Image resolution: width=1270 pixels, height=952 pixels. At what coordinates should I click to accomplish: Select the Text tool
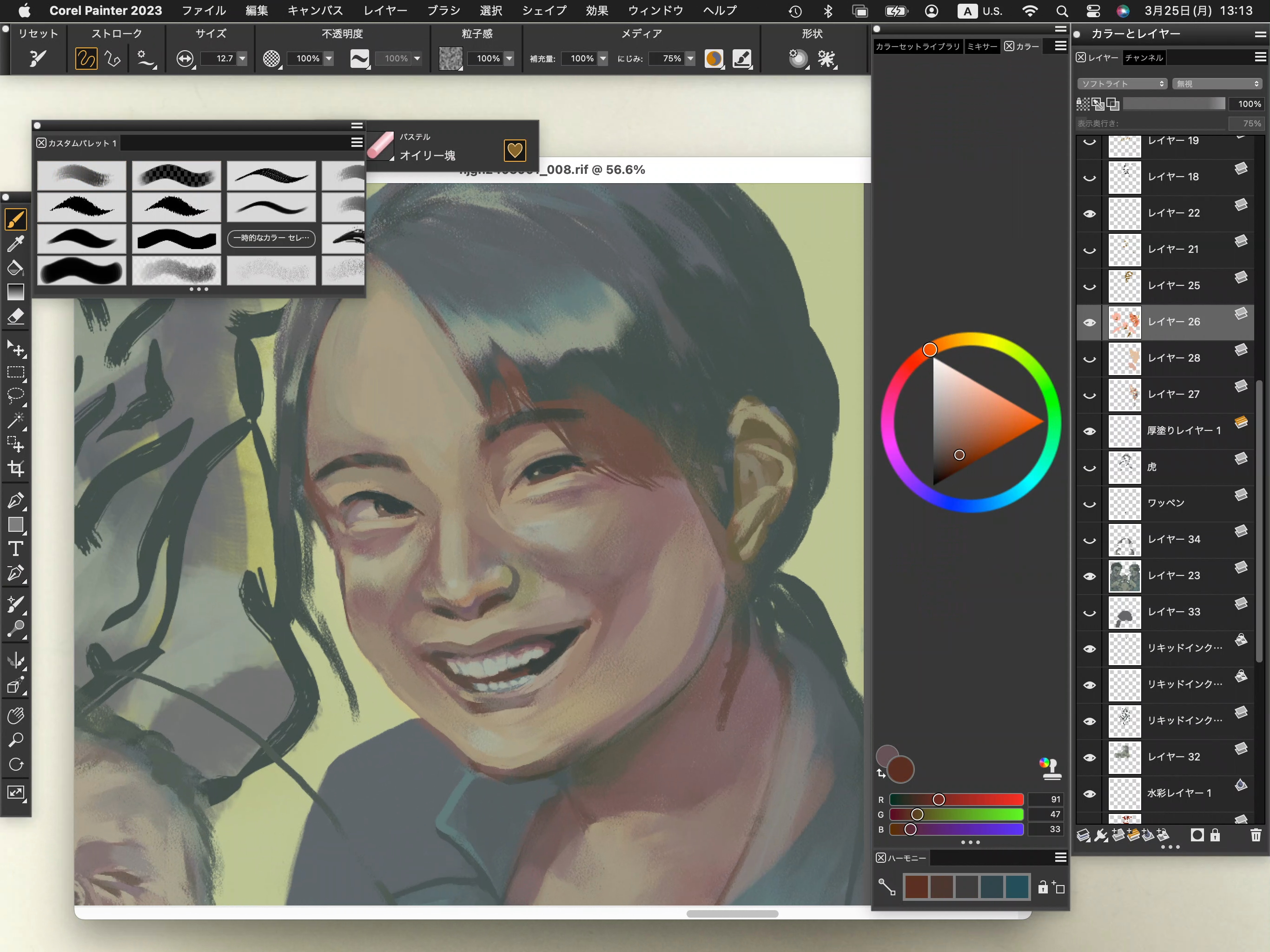pos(15,549)
